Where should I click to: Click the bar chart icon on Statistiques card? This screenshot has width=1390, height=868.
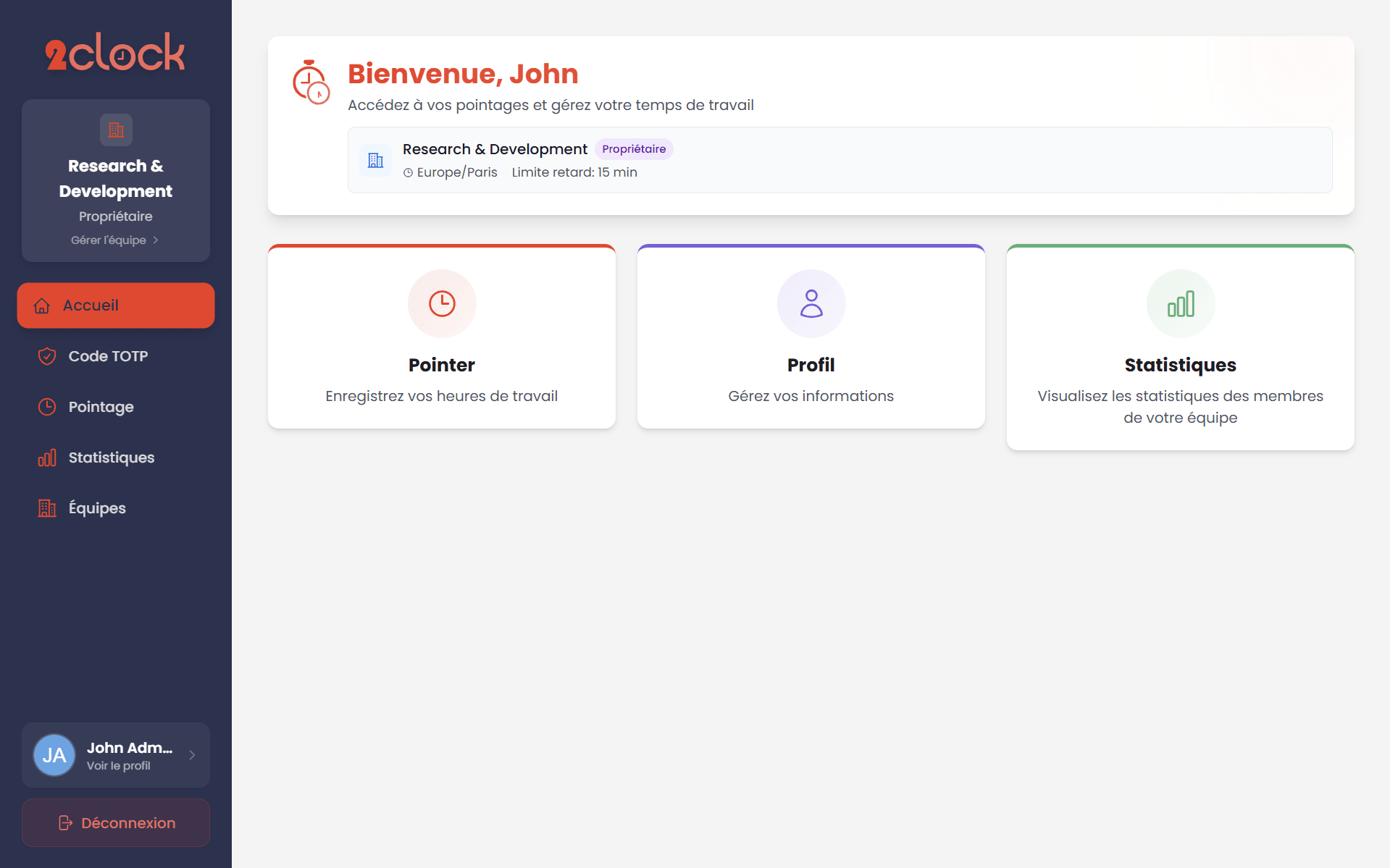(x=1181, y=304)
